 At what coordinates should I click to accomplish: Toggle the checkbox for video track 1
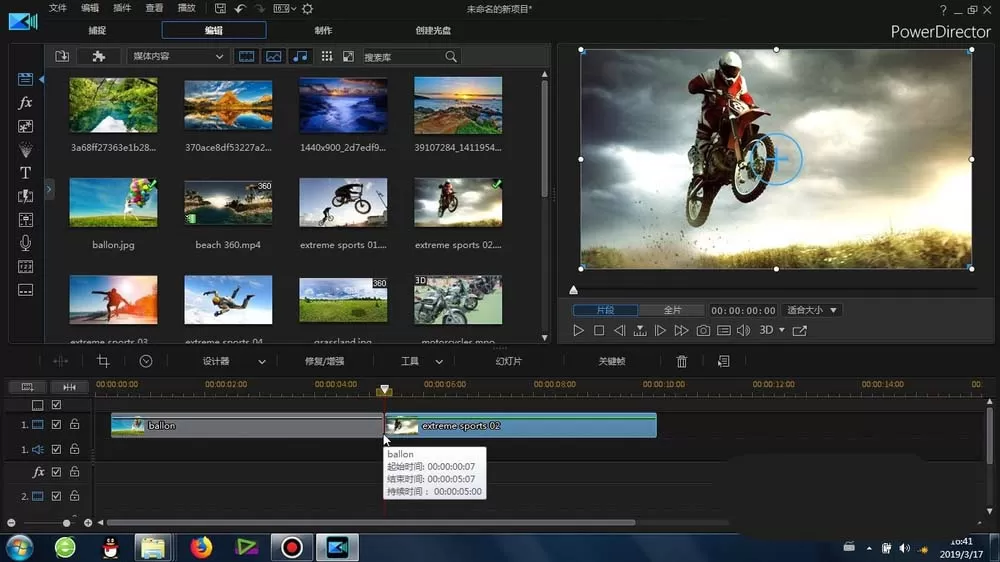click(56, 424)
